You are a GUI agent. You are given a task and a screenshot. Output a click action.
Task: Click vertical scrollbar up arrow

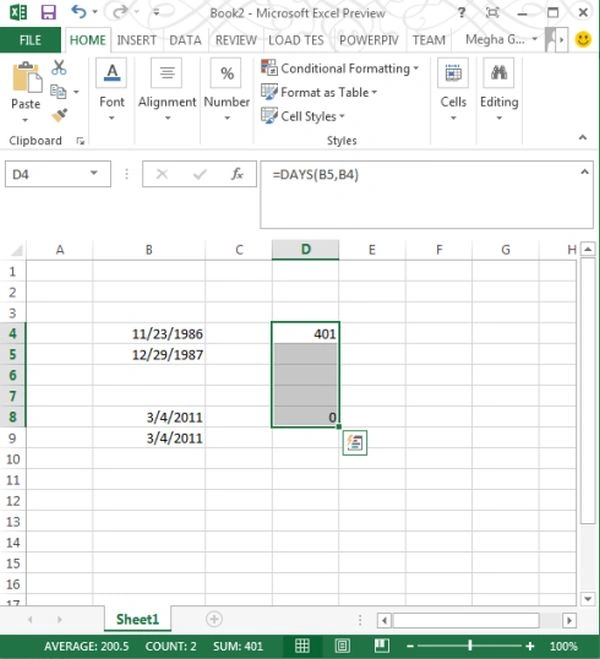click(x=587, y=250)
